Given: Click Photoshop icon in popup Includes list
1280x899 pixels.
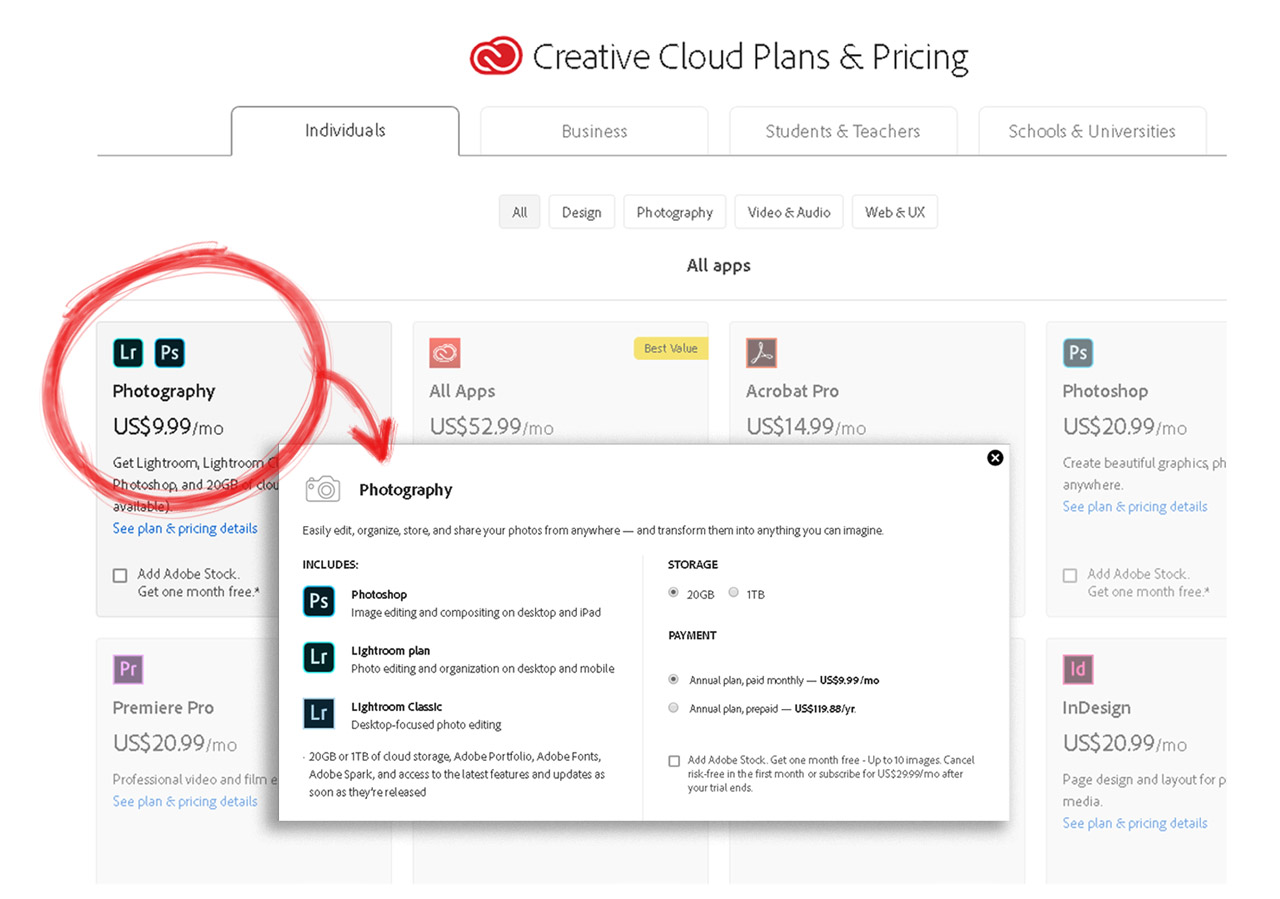Looking at the screenshot, I should (x=319, y=601).
